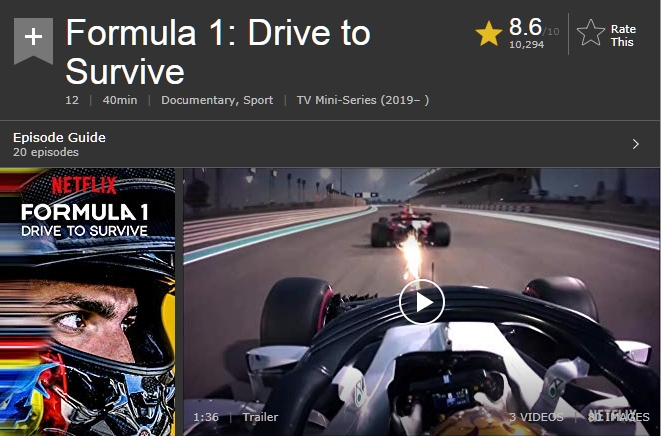Click the 8.6 rating score
This screenshot has height=436, width=661.
525,27
